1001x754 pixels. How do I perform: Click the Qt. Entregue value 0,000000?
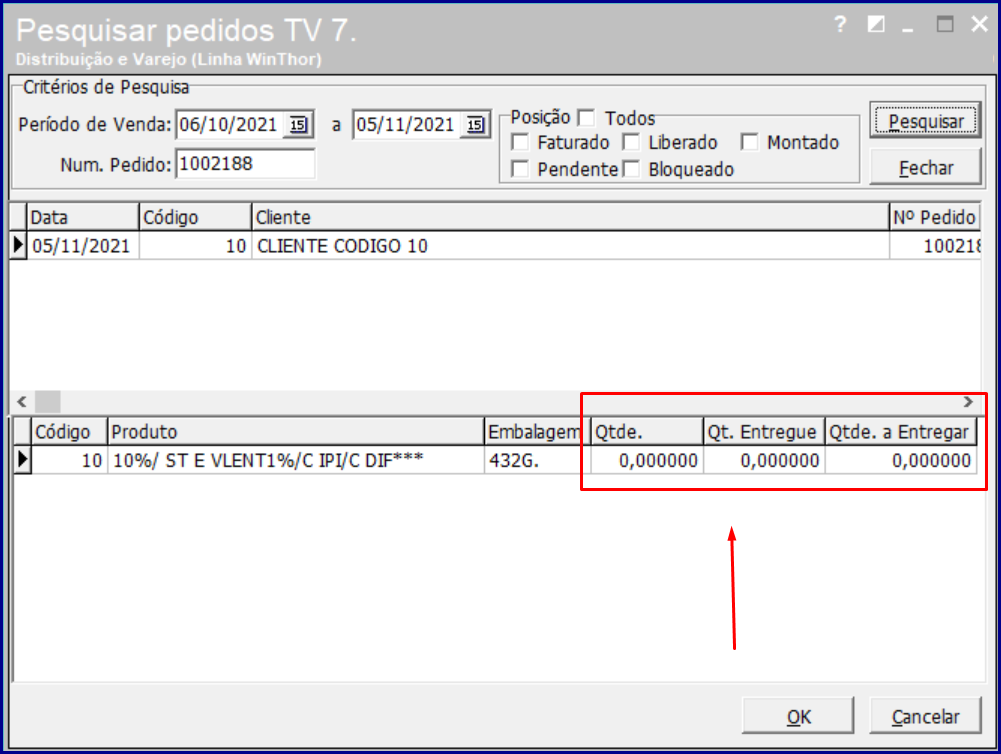(764, 460)
